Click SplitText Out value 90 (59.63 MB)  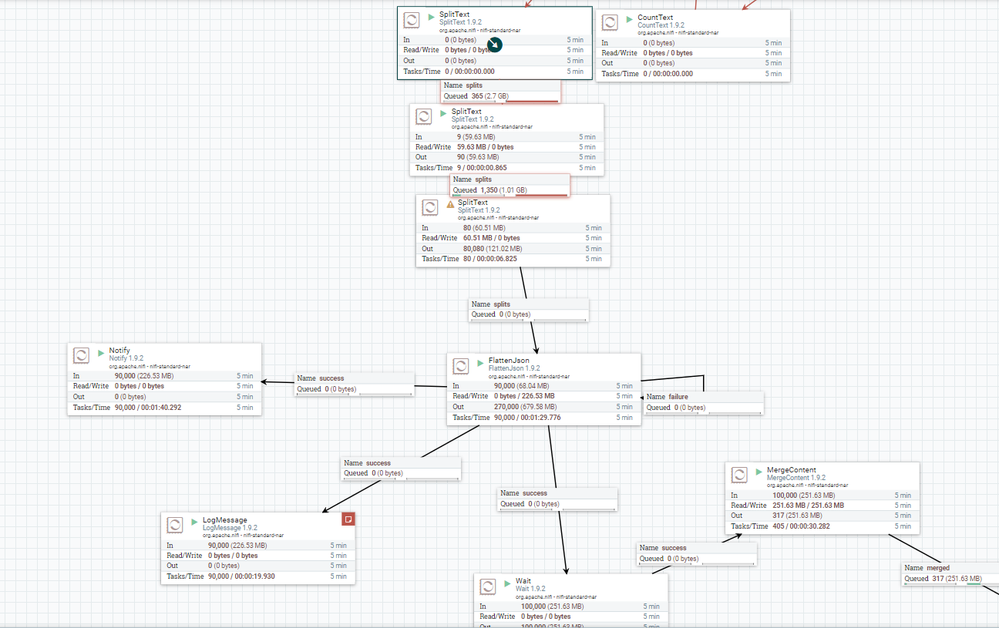(478, 157)
